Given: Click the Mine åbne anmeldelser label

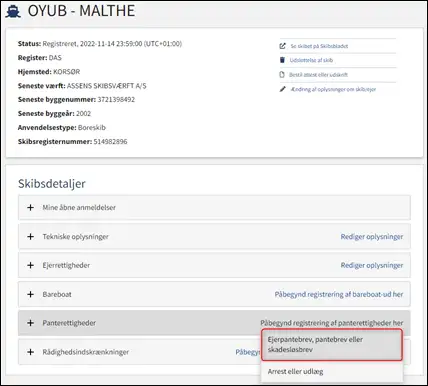Looking at the screenshot, I should coord(79,207).
